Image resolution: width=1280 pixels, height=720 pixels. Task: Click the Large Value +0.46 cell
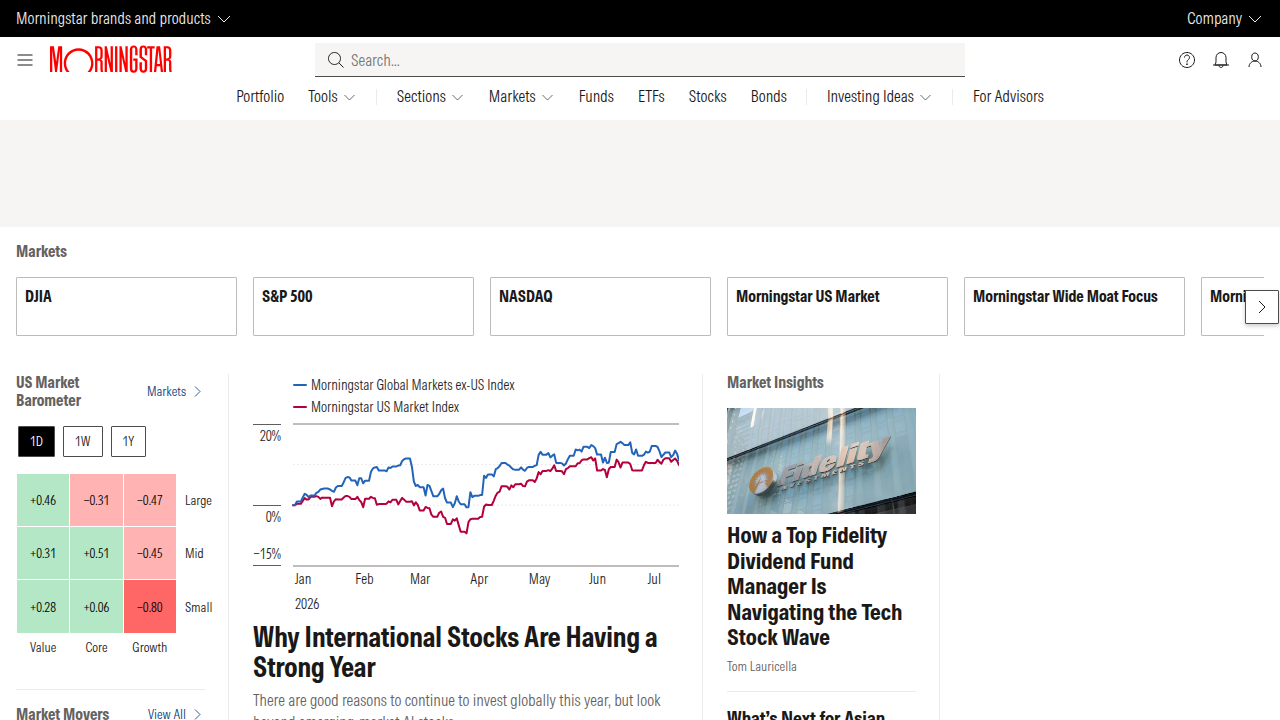click(43, 500)
